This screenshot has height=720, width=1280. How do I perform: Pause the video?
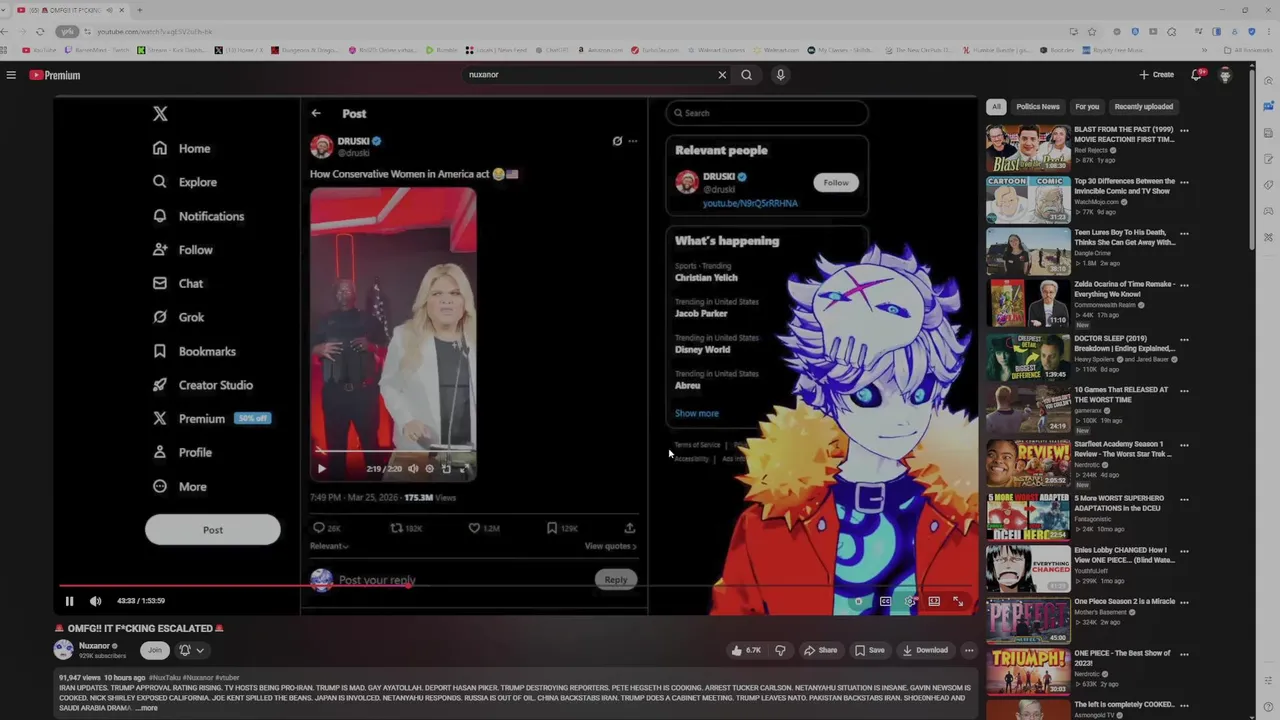coord(69,601)
